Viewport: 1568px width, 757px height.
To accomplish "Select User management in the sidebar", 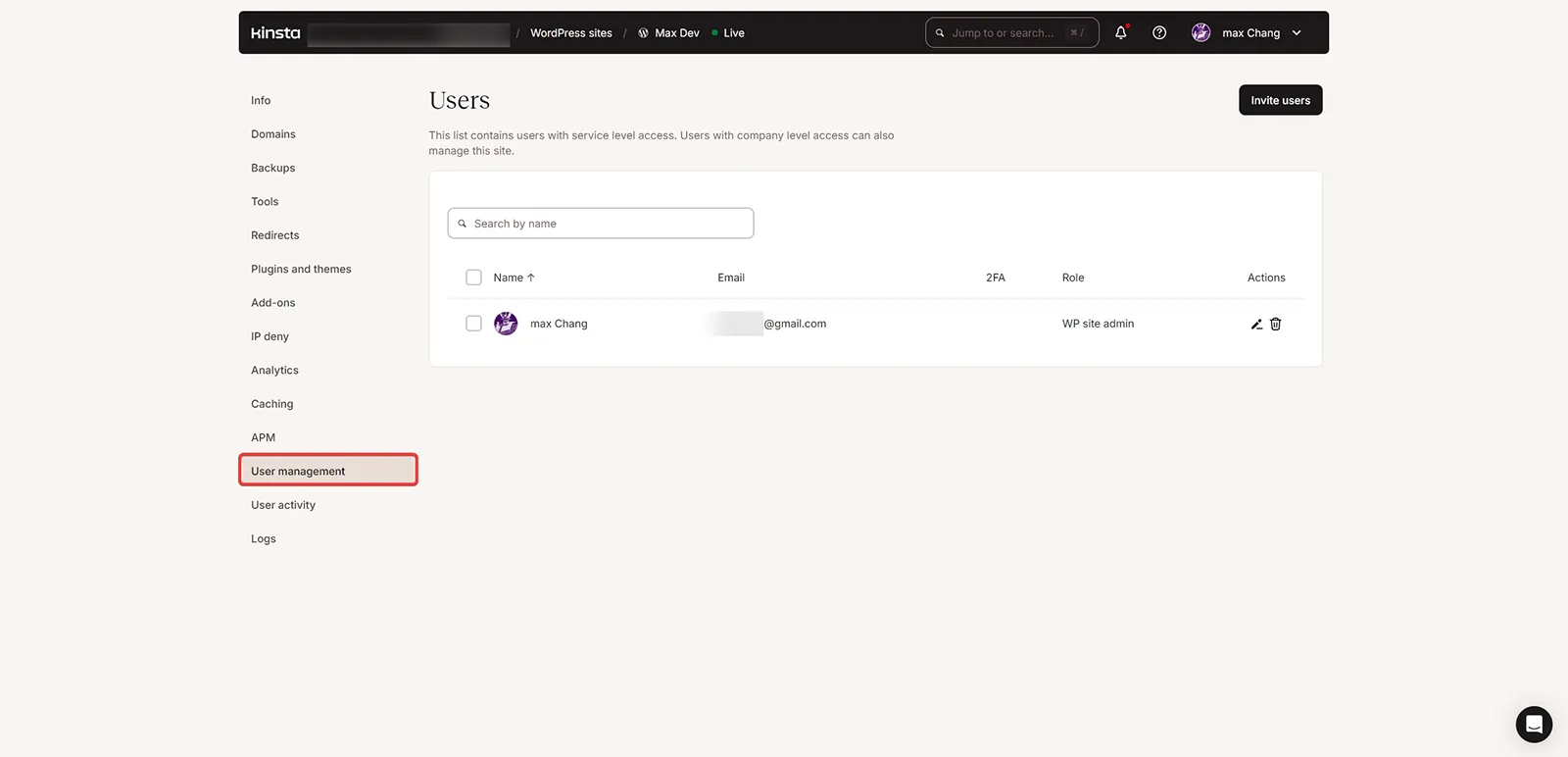I will tap(328, 471).
